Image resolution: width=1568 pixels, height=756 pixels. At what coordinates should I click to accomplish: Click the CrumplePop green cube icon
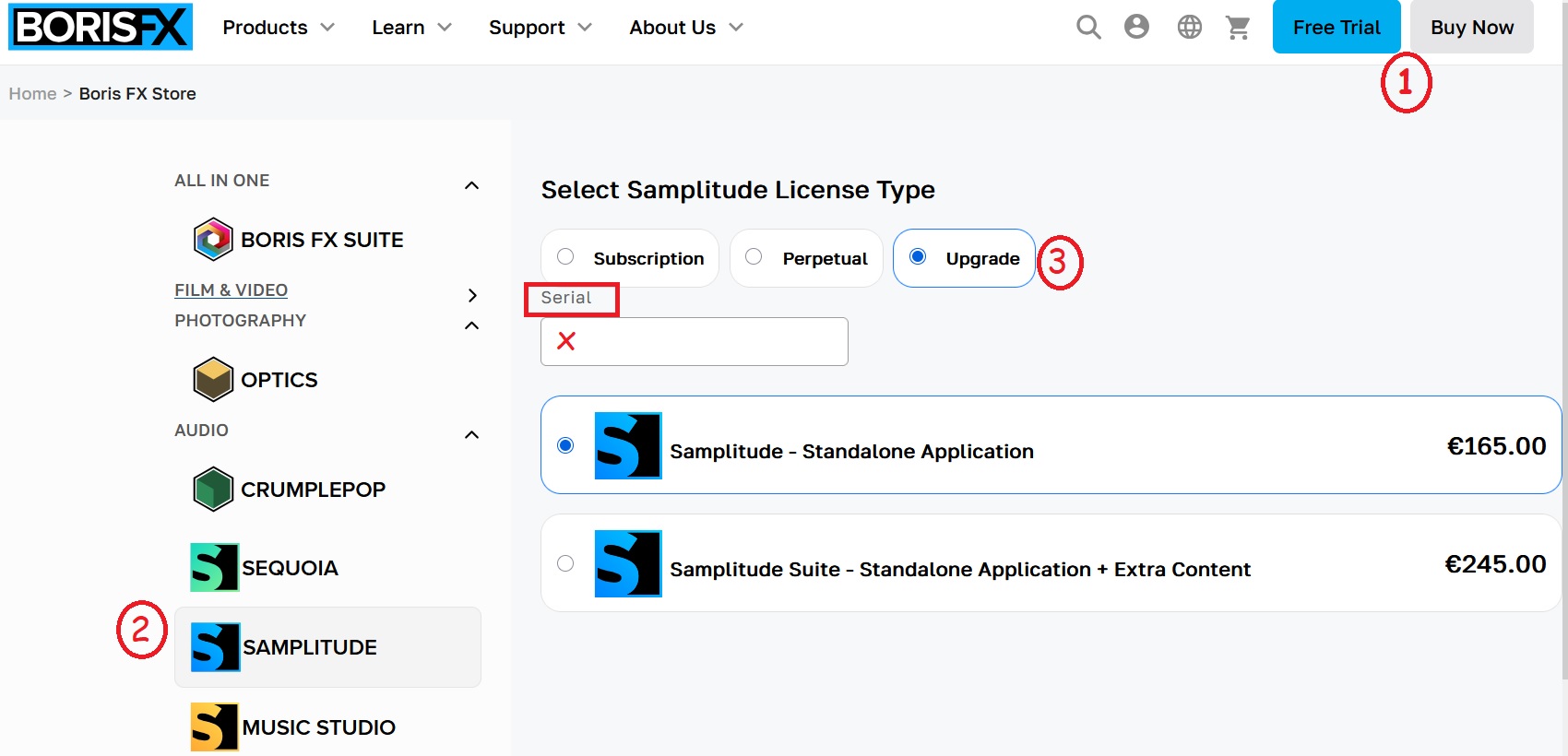click(x=213, y=489)
